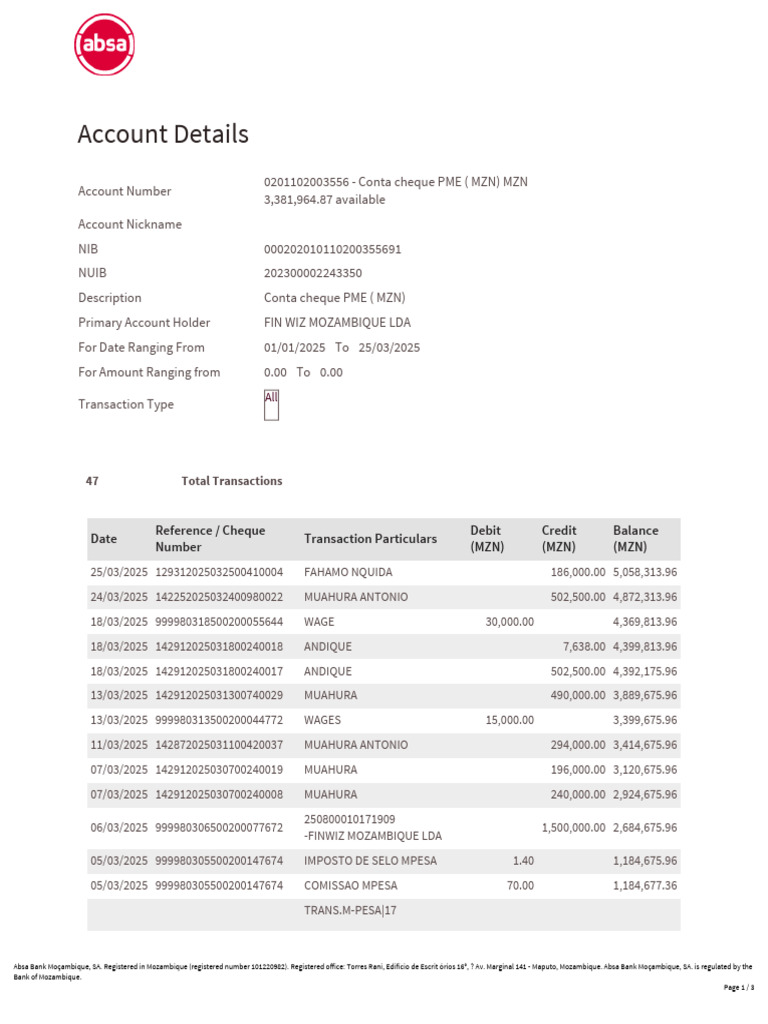The height and width of the screenshot is (1024, 768).
Task: Click '-FINWIZ MOZAMBIQUE LDA' particulars
Action: pyautogui.click(x=373, y=836)
